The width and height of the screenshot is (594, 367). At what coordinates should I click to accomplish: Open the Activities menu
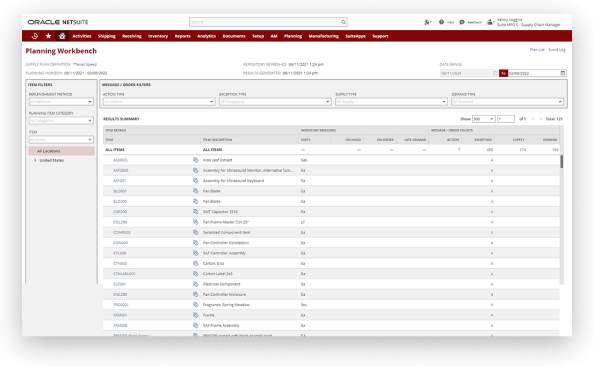tap(82, 36)
